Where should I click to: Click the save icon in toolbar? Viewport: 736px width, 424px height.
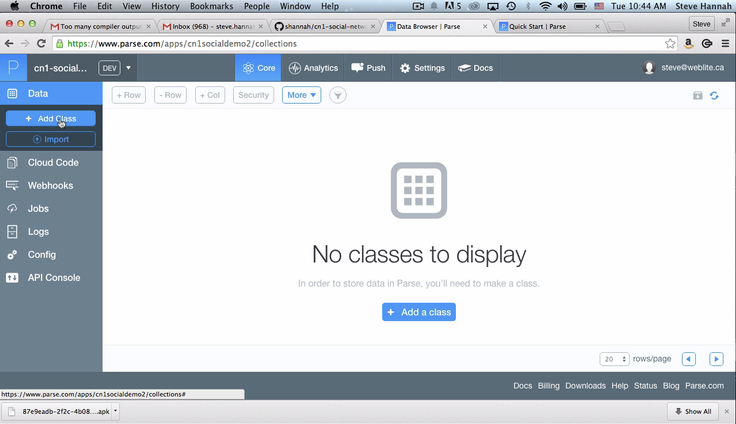pyautogui.click(x=698, y=96)
